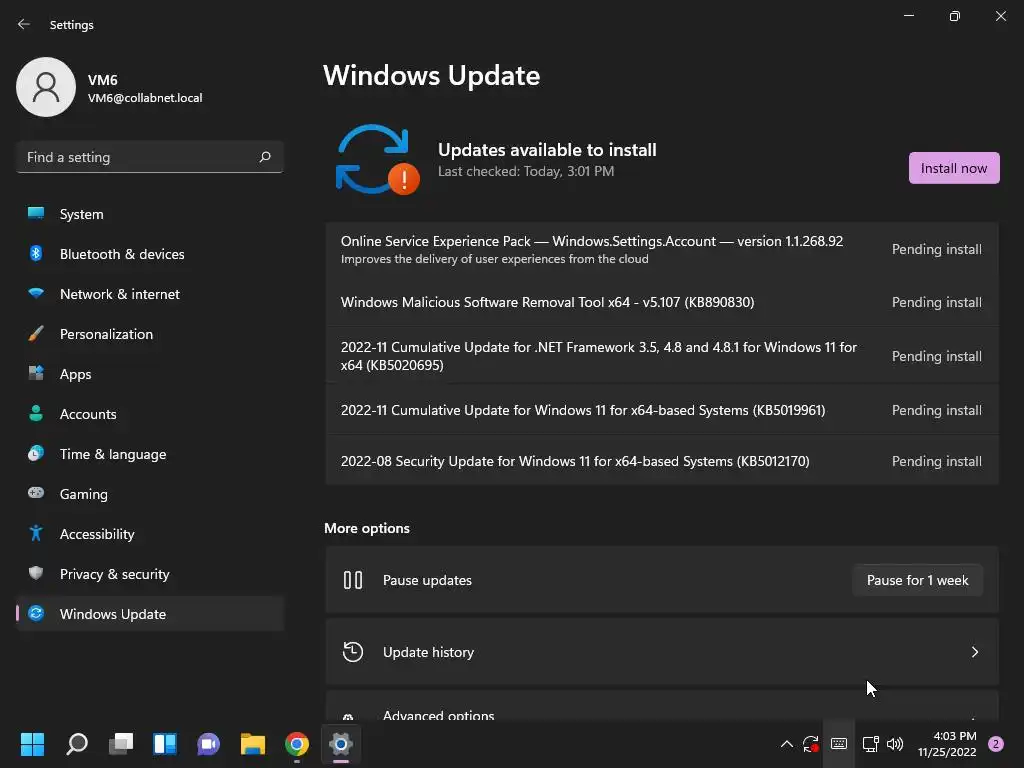Select Time & language label in sidebar
1024x768 pixels.
tap(113, 454)
